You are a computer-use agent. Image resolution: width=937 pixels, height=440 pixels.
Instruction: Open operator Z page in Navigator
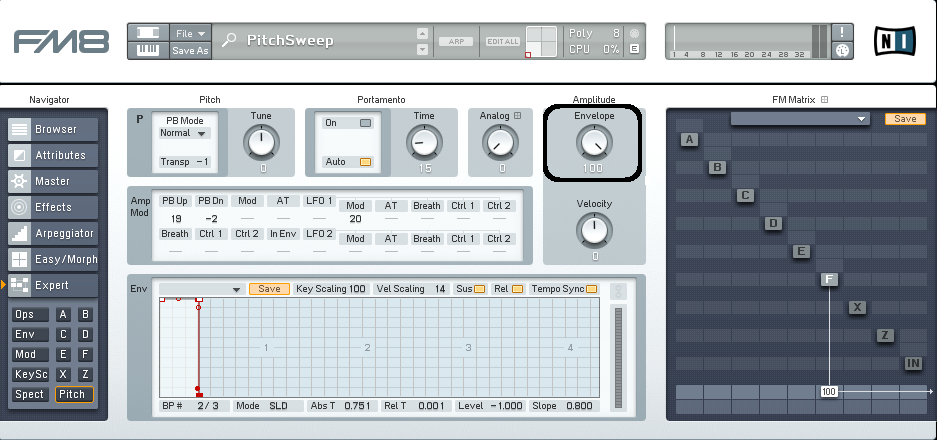click(x=85, y=375)
